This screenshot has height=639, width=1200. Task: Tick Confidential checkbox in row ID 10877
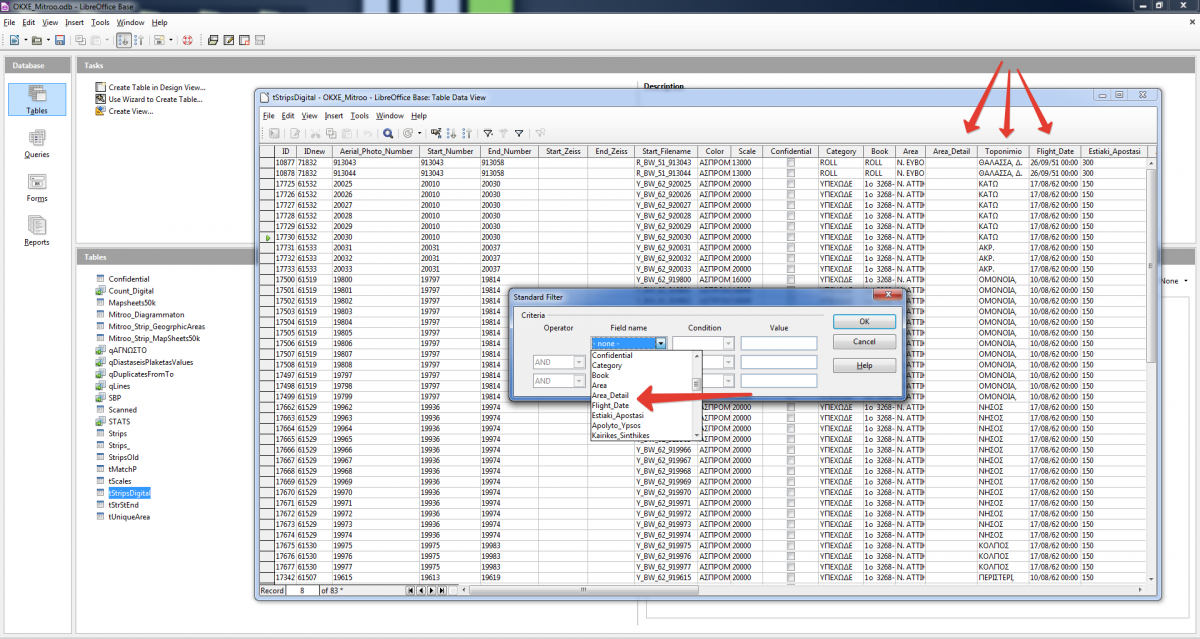tap(791, 162)
